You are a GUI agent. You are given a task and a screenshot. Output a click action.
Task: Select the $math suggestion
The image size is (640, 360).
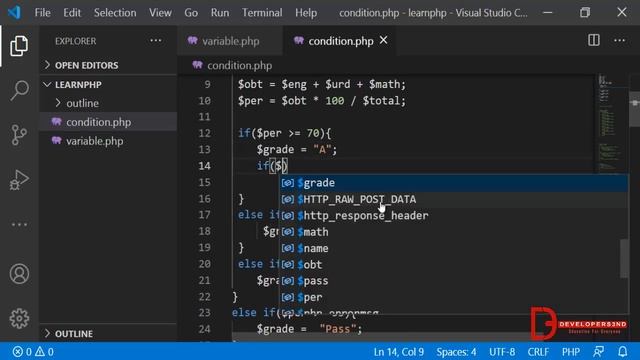(x=453, y=232)
